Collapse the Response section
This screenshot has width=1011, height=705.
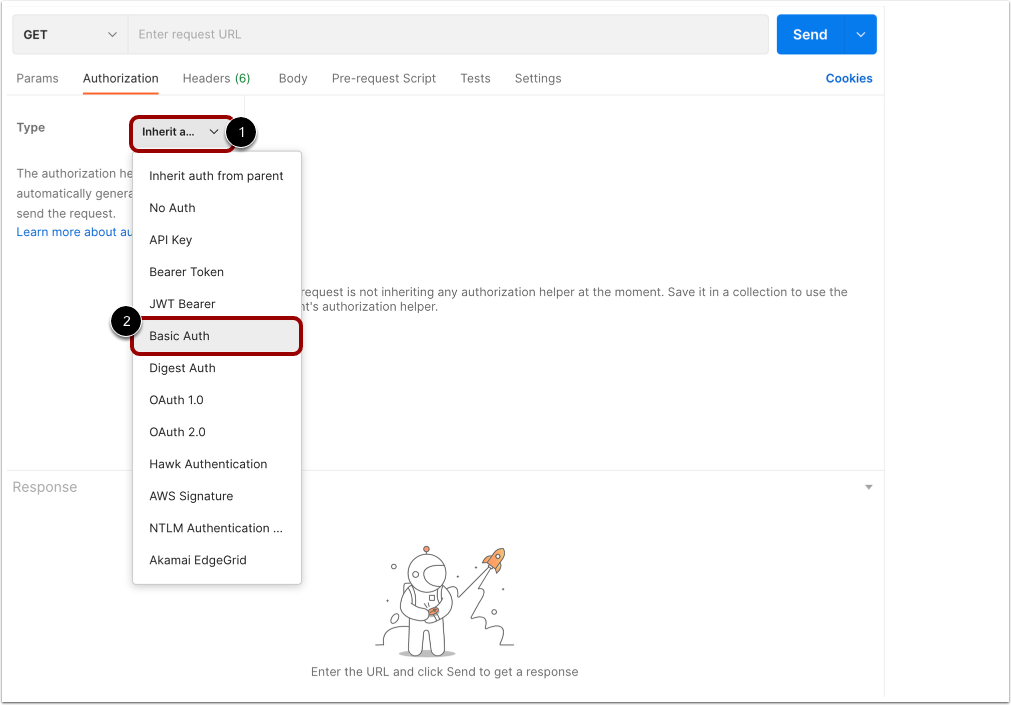click(868, 487)
